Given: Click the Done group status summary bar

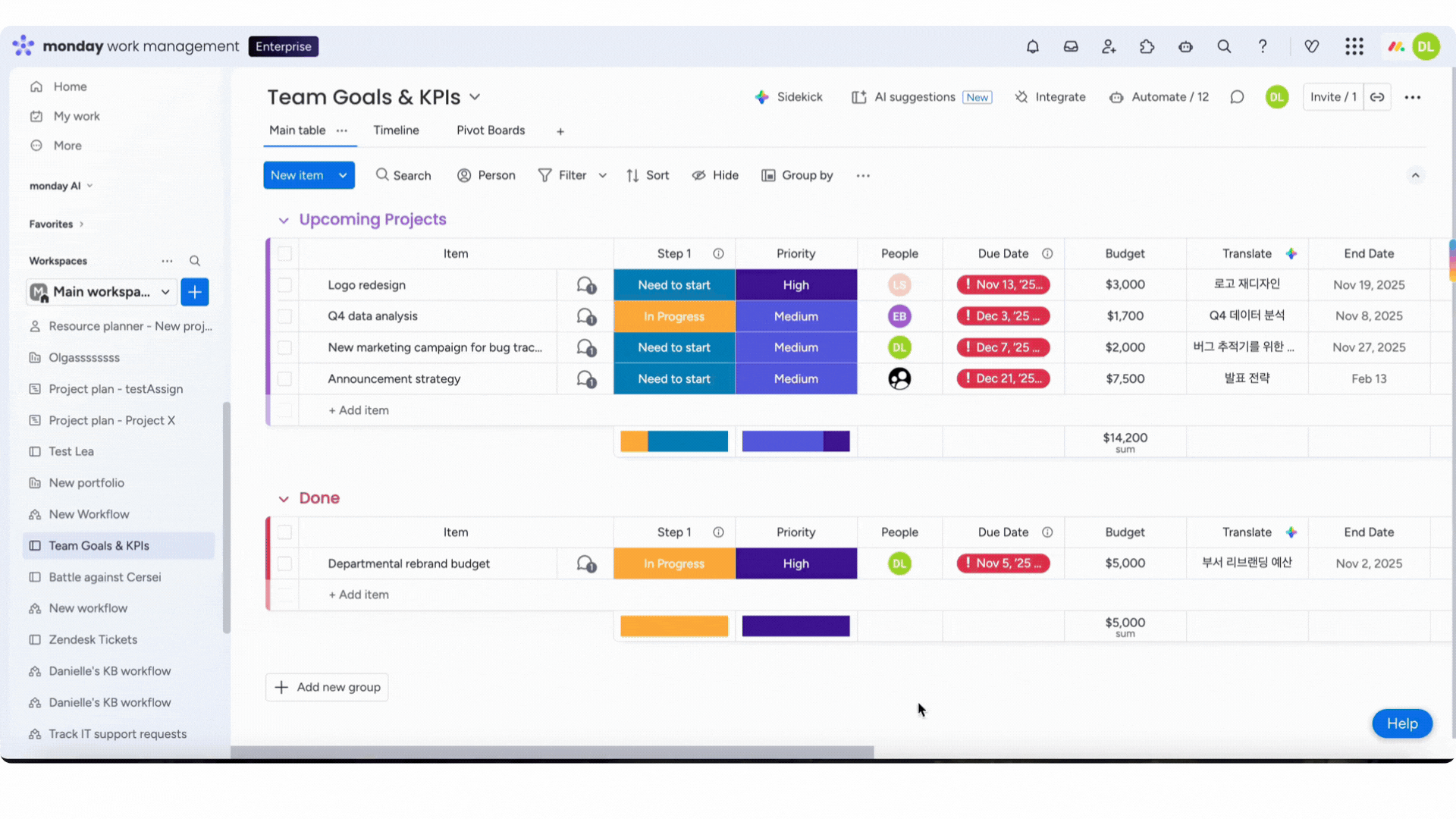Looking at the screenshot, I should 674,626.
